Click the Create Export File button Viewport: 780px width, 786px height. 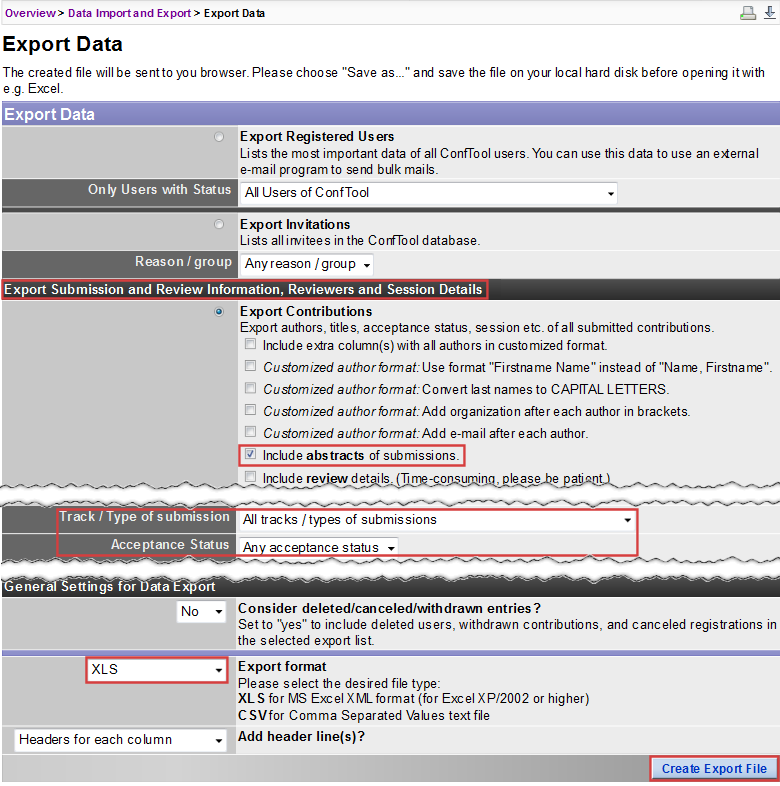pyautogui.click(x=714, y=768)
